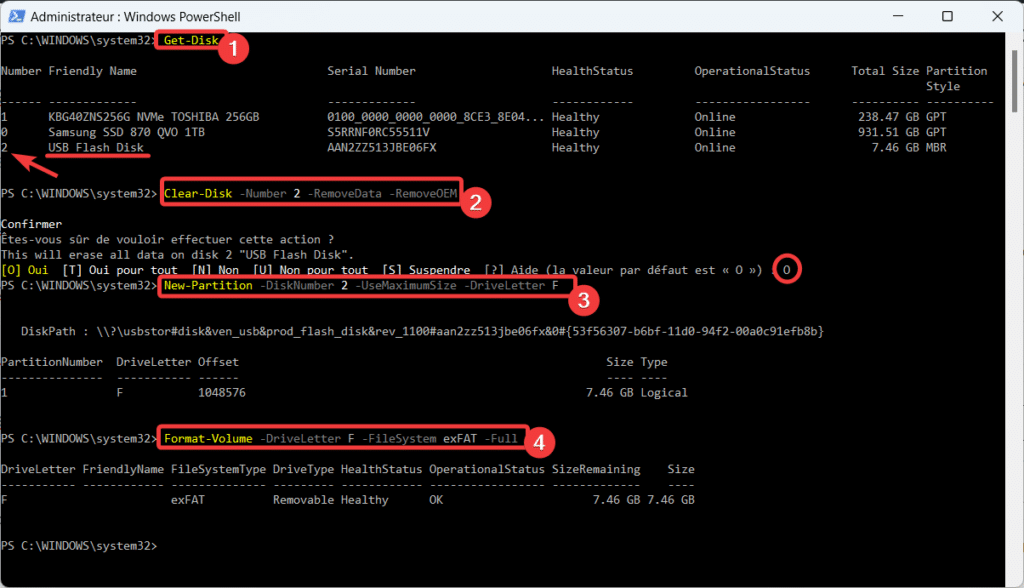Click the KBG40ZNS256G NVMe TOSHIBA disk row
1024x588 pixels.
pyautogui.click(x=153, y=117)
